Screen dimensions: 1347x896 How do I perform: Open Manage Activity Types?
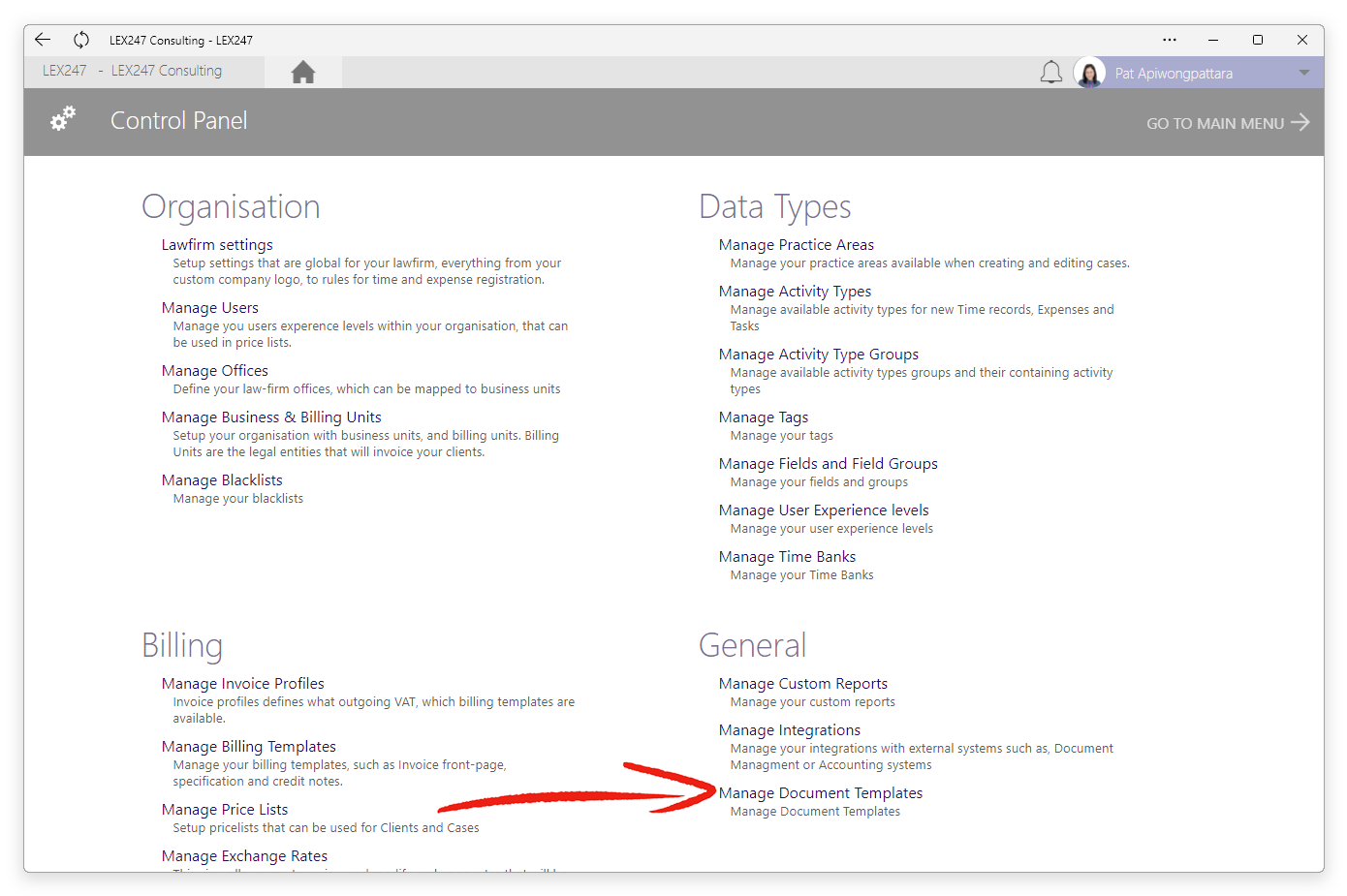tap(795, 292)
